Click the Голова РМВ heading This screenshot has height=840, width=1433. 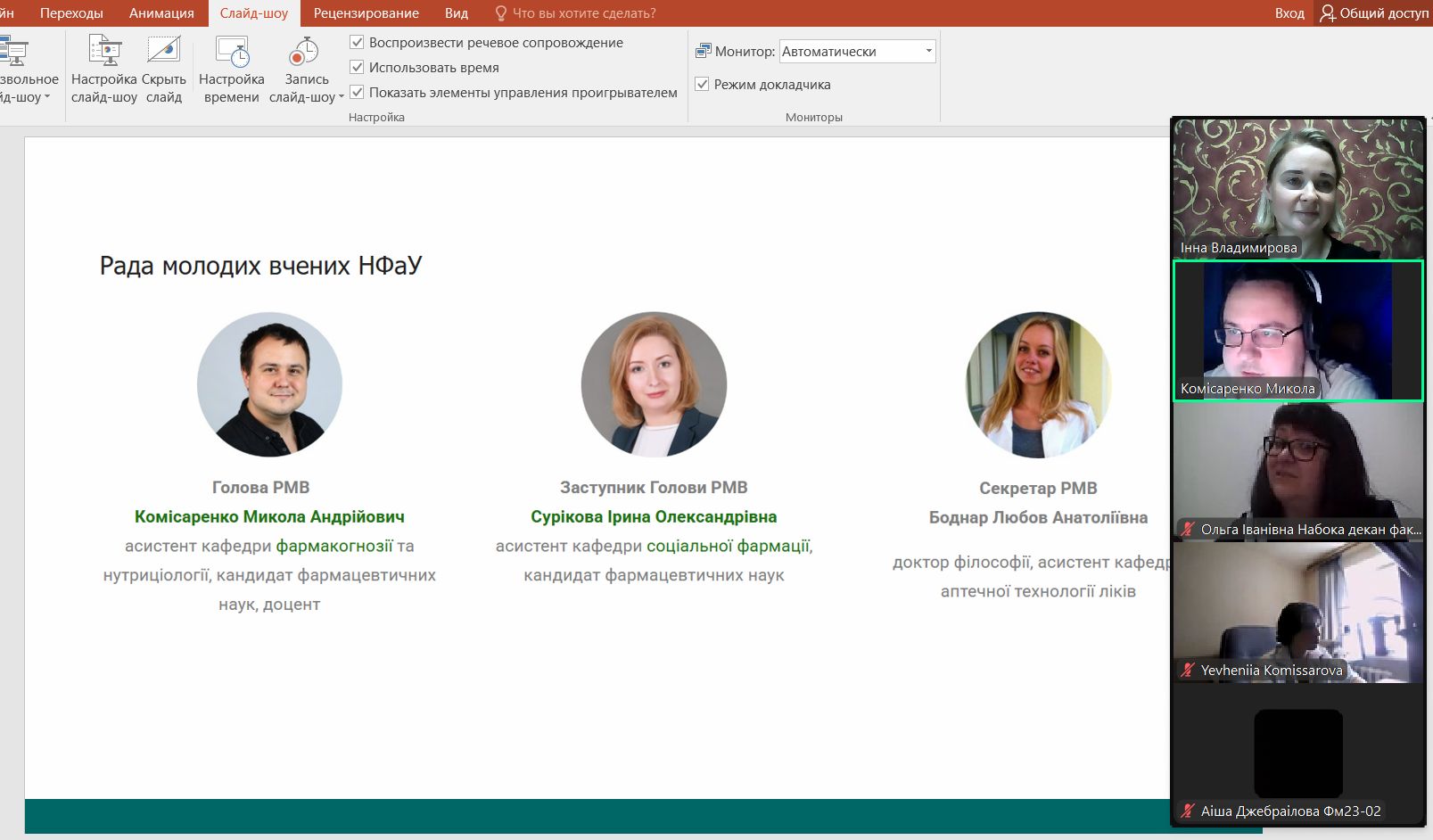260,487
